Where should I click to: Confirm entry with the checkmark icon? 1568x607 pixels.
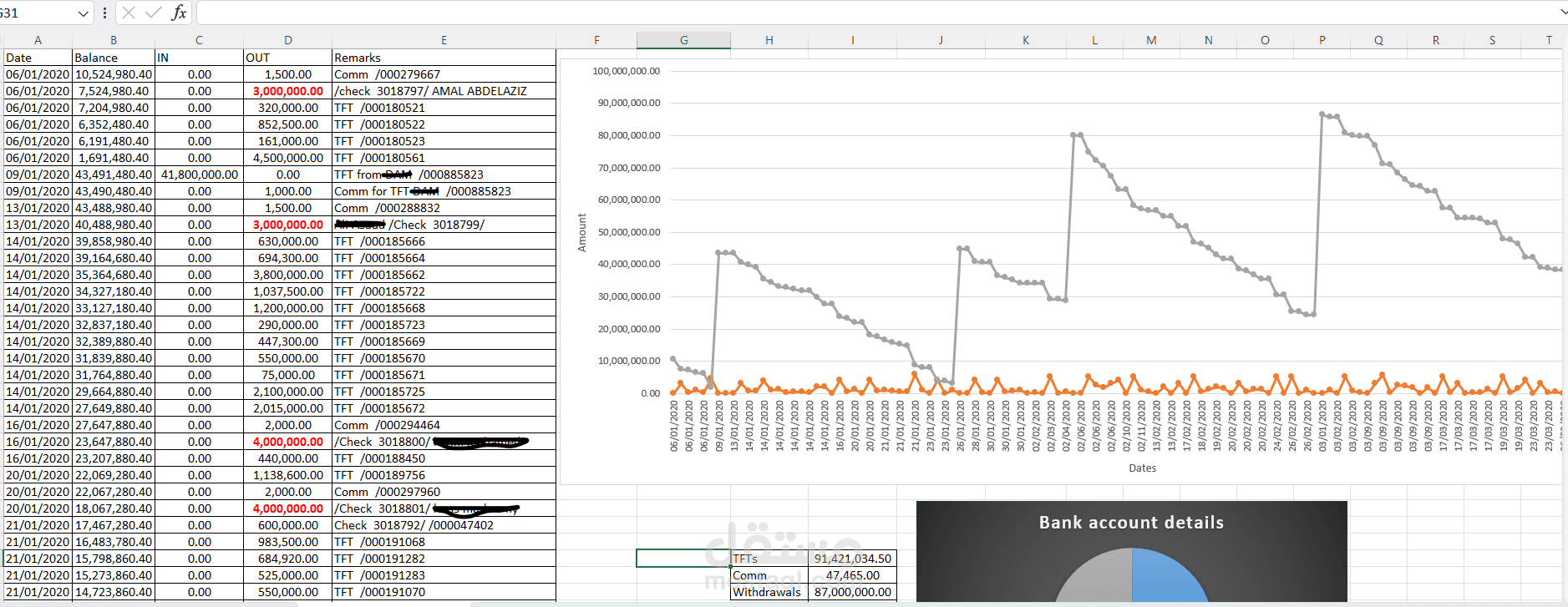click(154, 13)
